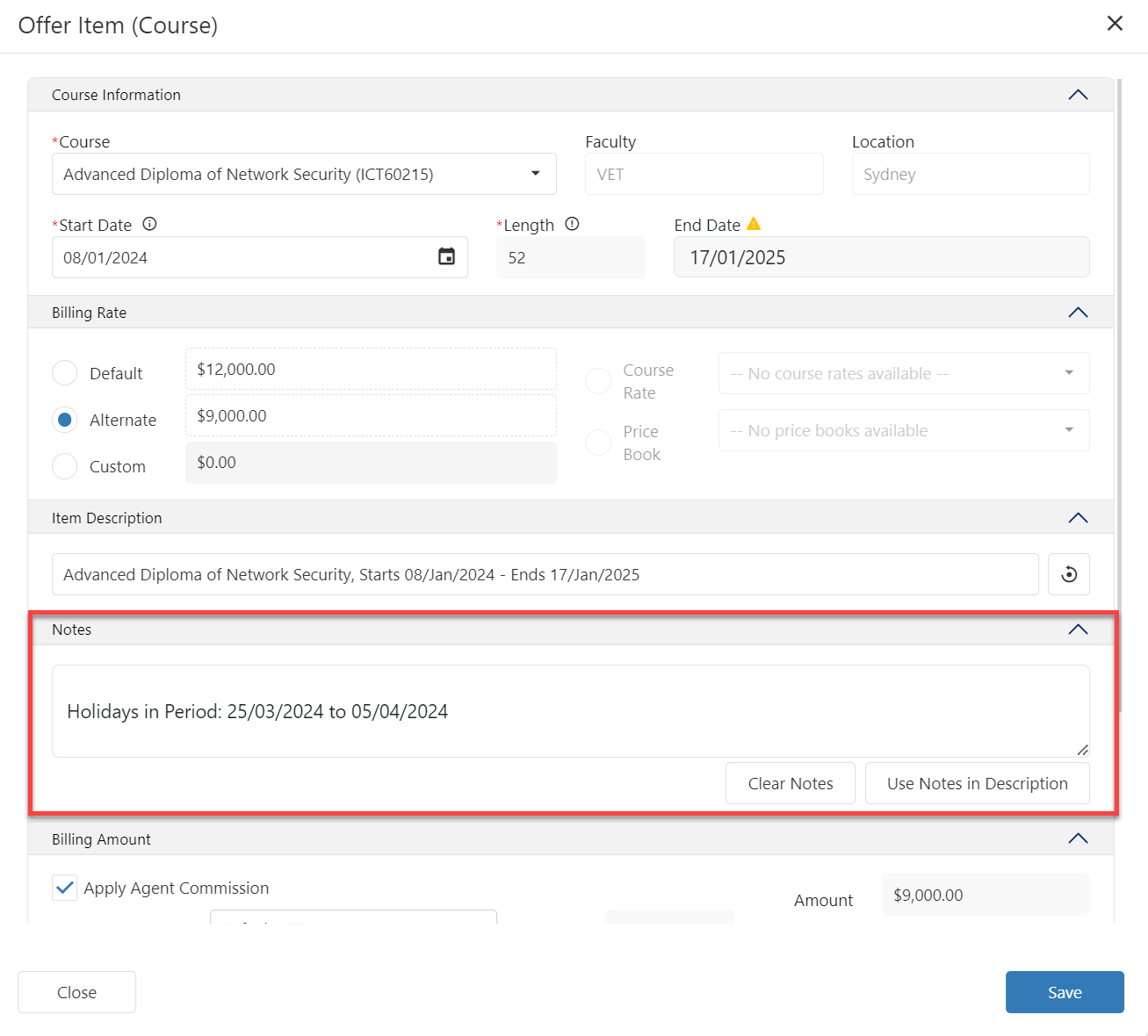
Task: Uncheck Apply Agent Commission checkbox
Action: (x=65, y=888)
